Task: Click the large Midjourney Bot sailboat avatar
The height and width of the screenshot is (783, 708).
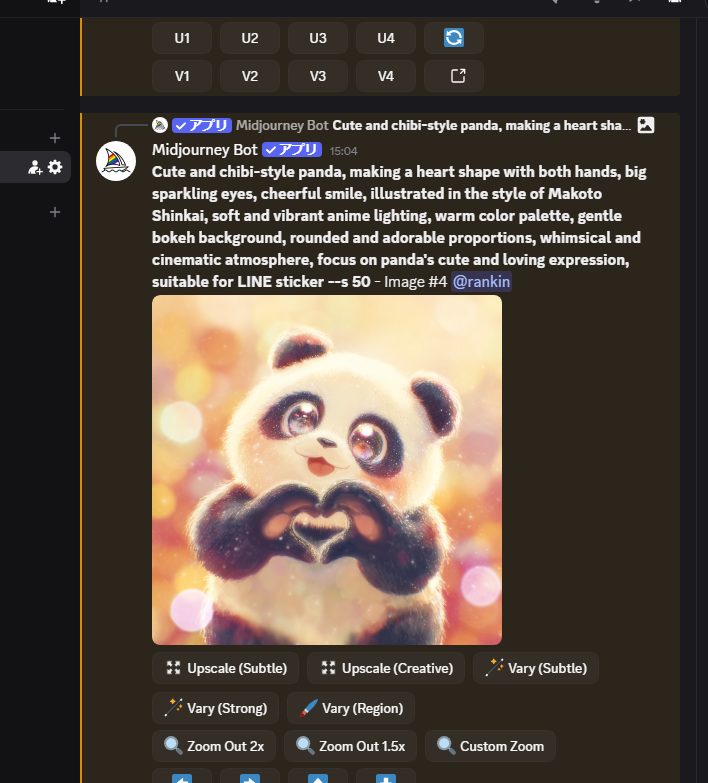Action: point(116,161)
